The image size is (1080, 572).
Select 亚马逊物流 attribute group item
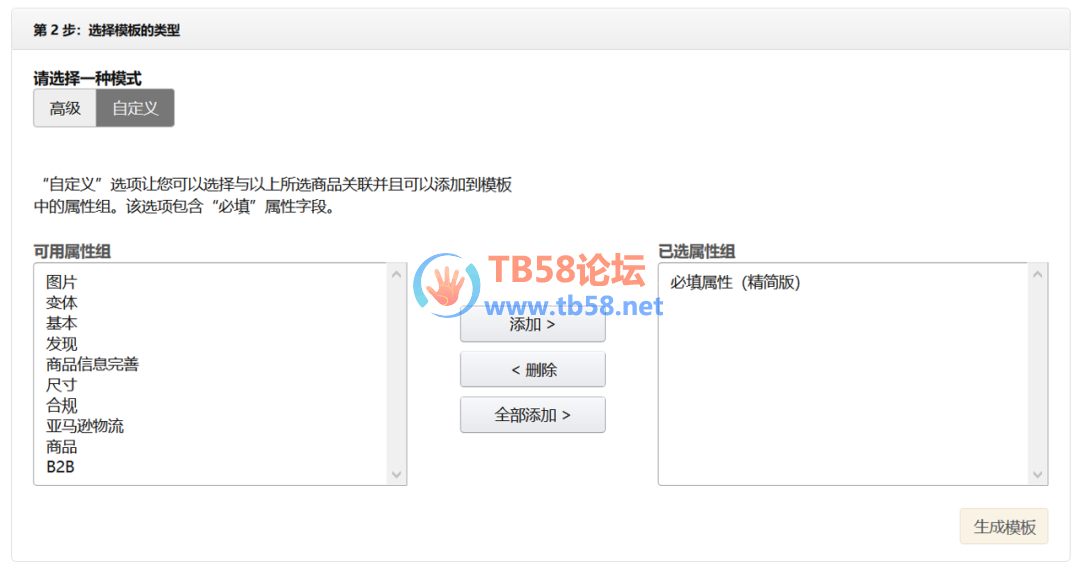click(x=85, y=426)
